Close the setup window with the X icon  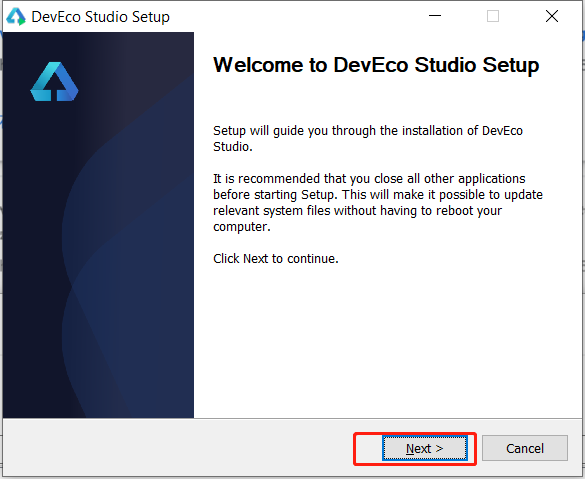click(x=551, y=16)
